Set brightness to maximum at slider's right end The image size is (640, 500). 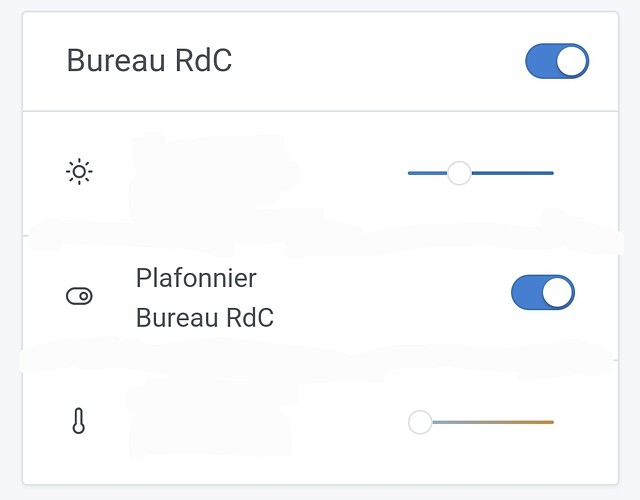coord(552,173)
